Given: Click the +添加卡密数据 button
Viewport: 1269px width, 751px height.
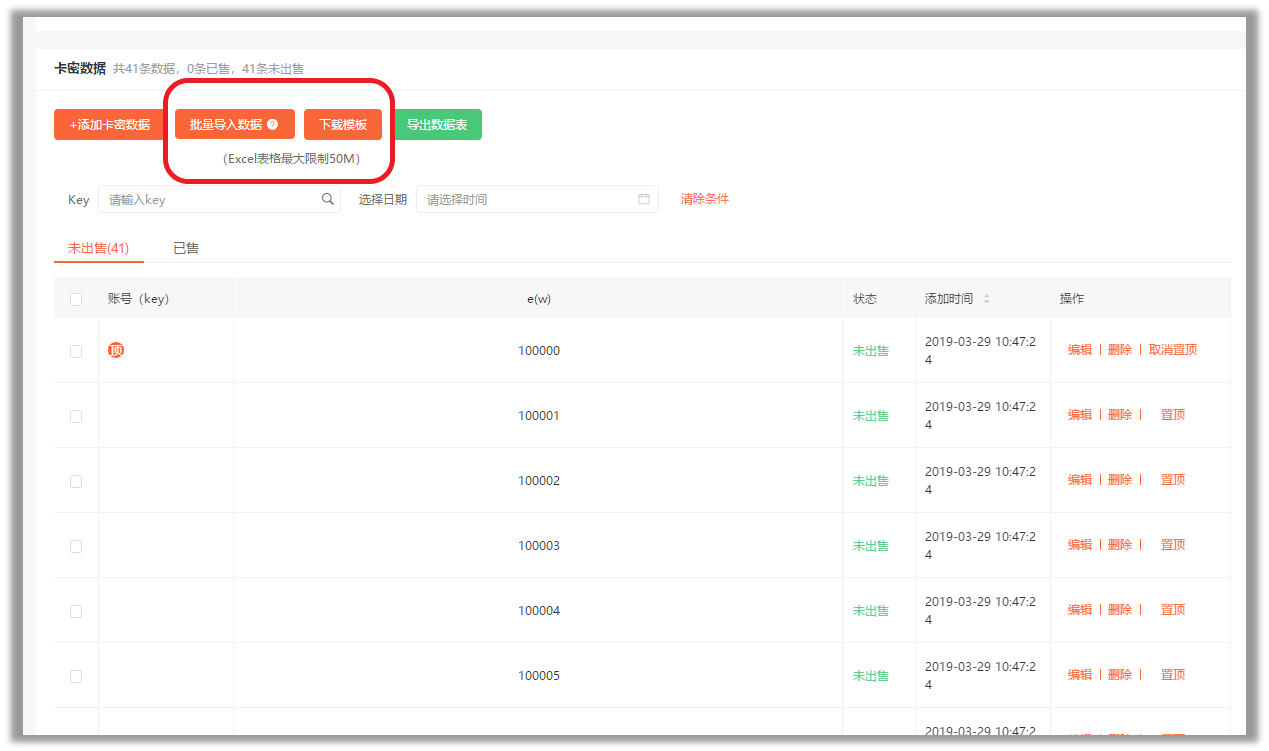Looking at the screenshot, I should [110, 125].
